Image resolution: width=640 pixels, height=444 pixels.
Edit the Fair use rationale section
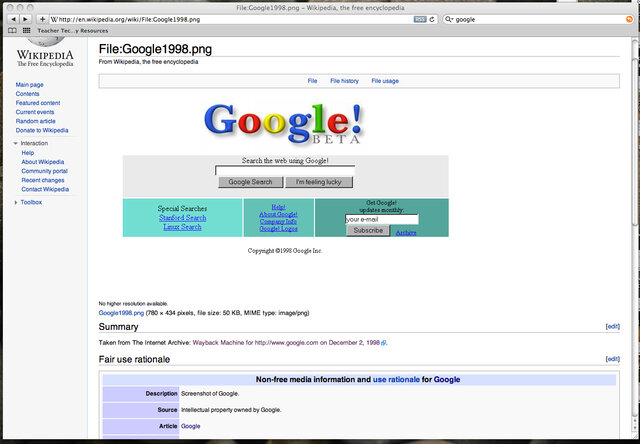click(613, 359)
